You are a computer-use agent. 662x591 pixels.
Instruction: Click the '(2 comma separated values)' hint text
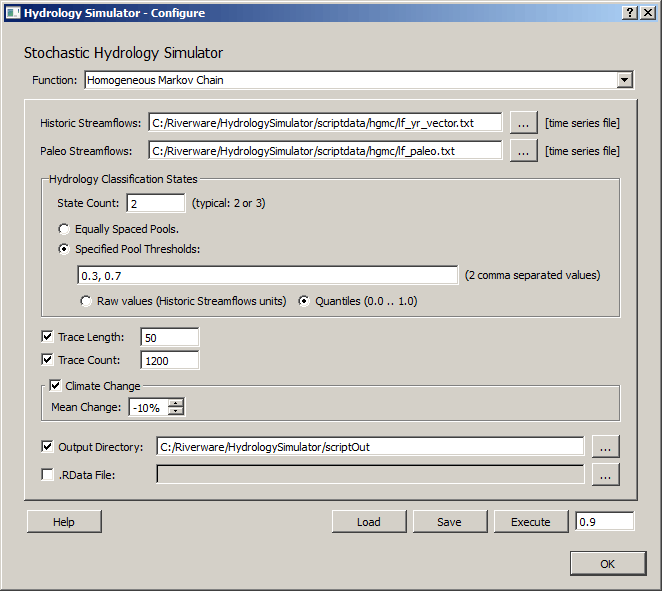click(532, 275)
